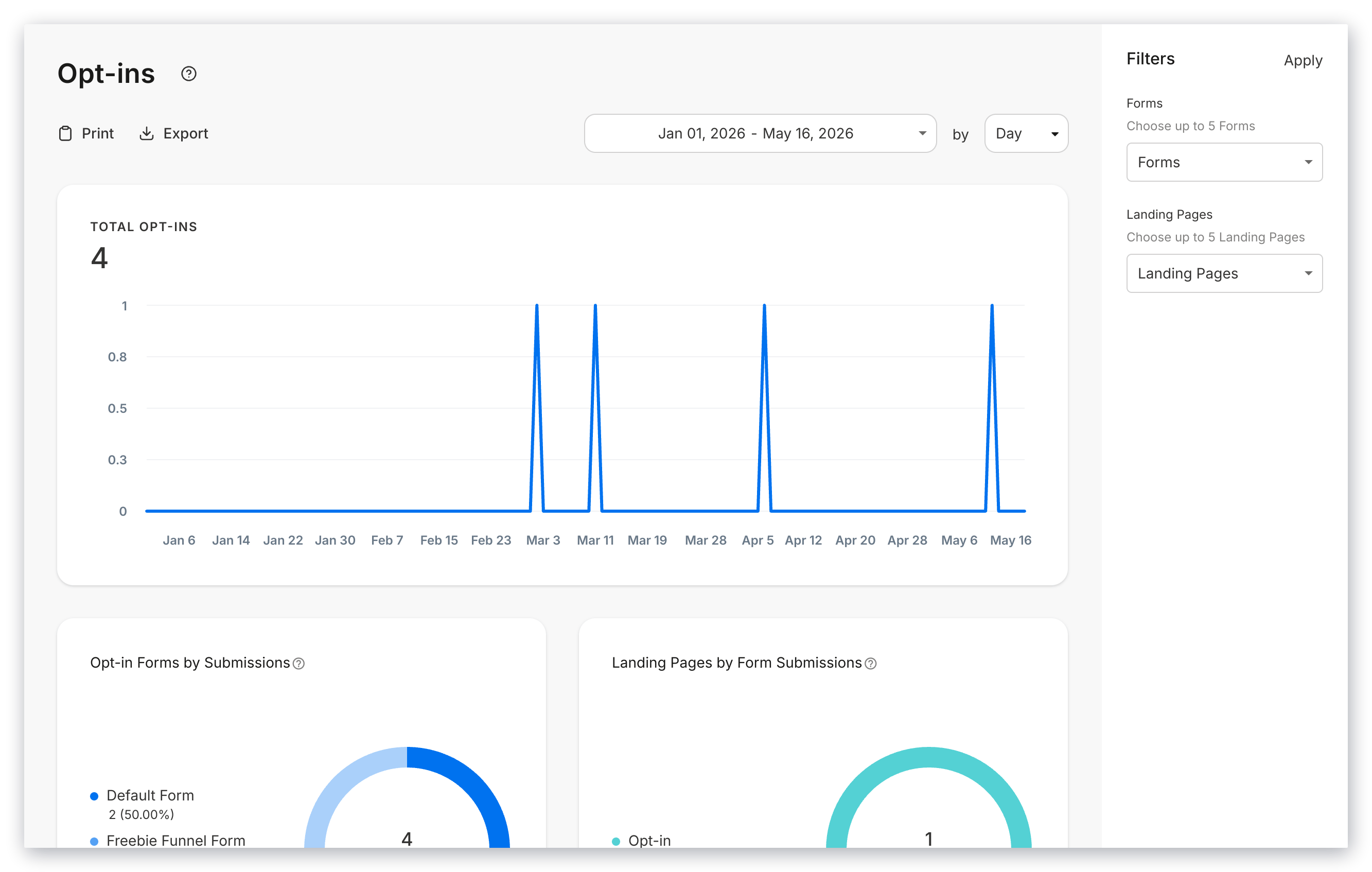The height and width of the screenshot is (872, 1372).
Task: Print the Opt-ins report
Action: [86, 133]
